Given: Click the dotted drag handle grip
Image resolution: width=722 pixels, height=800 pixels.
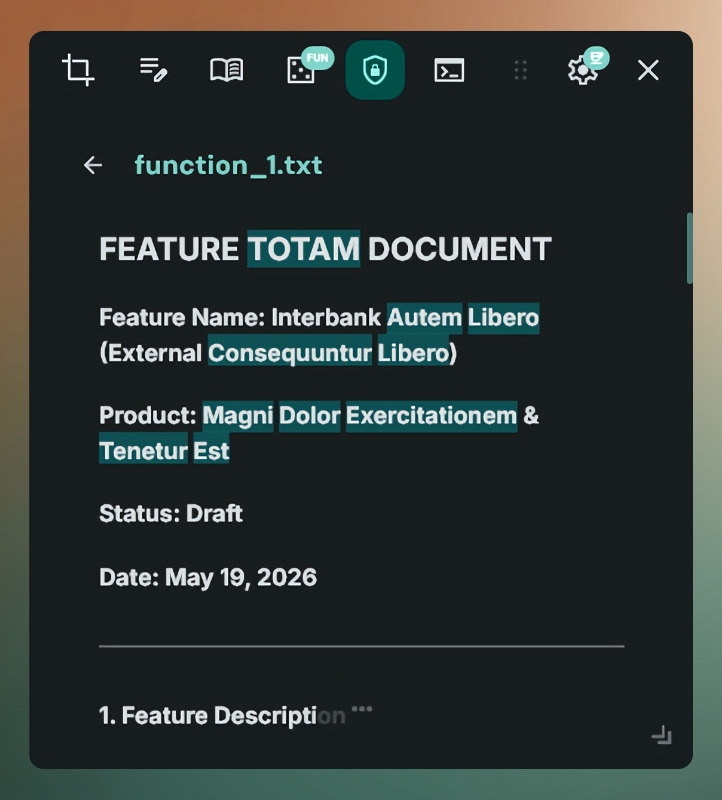Looking at the screenshot, I should 520,70.
